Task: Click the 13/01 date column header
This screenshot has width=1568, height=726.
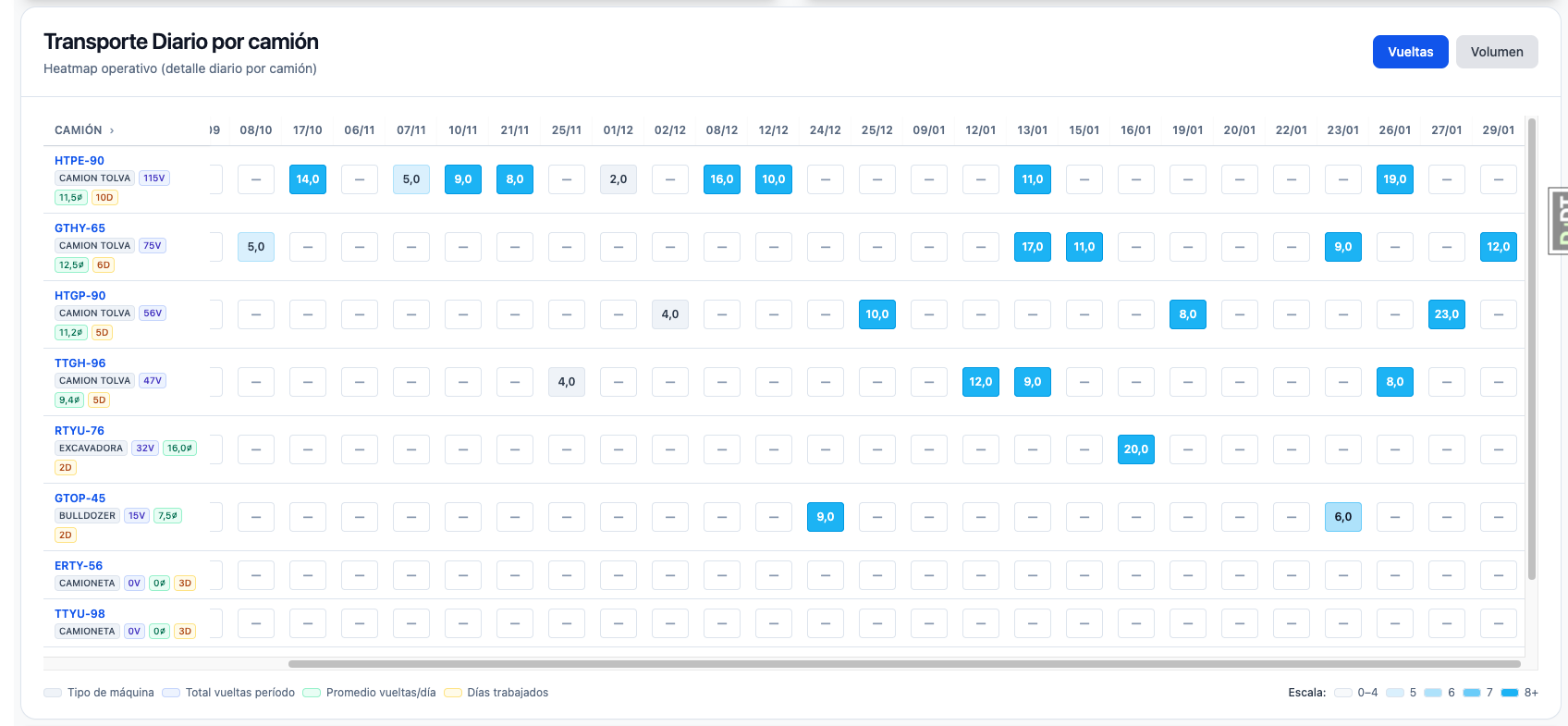Action: pyautogui.click(x=1032, y=130)
